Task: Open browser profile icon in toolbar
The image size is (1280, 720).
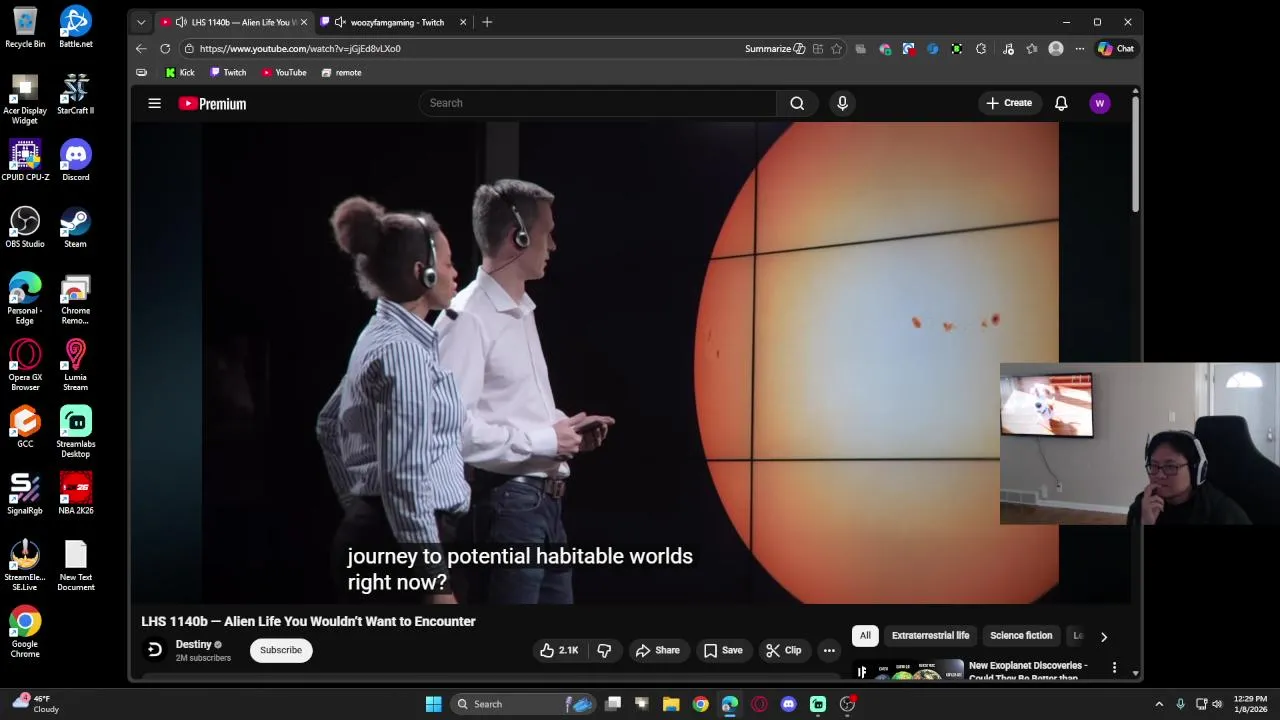Action: point(1056,48)
